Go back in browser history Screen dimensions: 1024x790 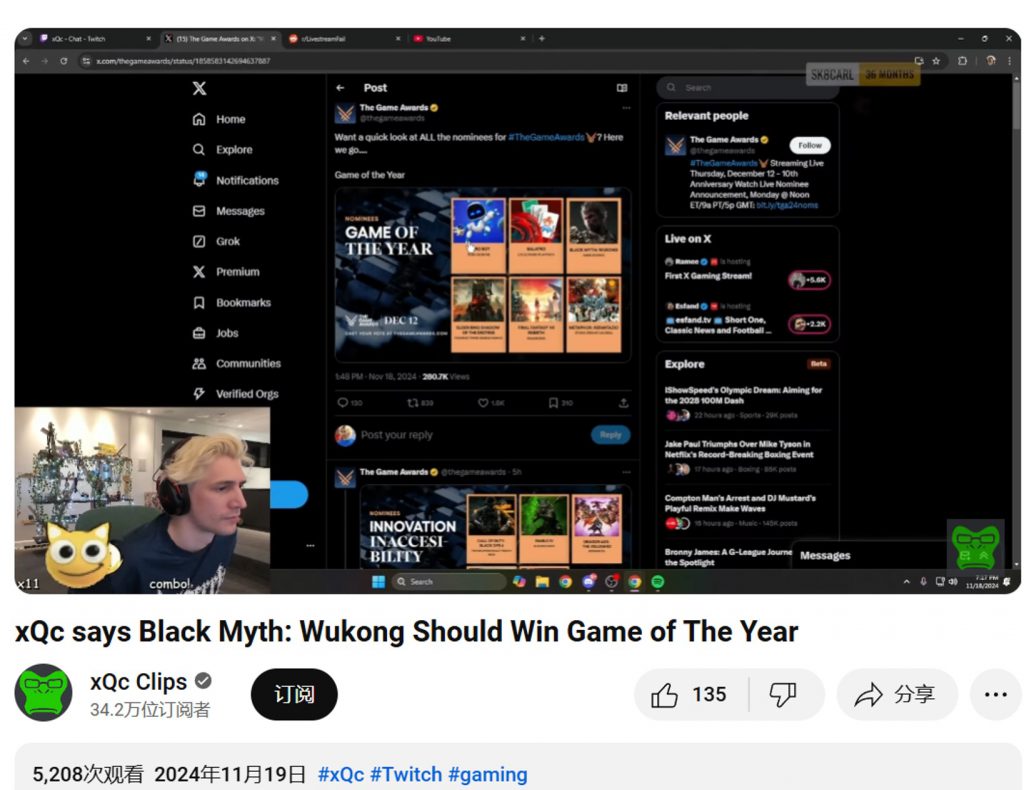pyautogui.click(x=26, y=61)
